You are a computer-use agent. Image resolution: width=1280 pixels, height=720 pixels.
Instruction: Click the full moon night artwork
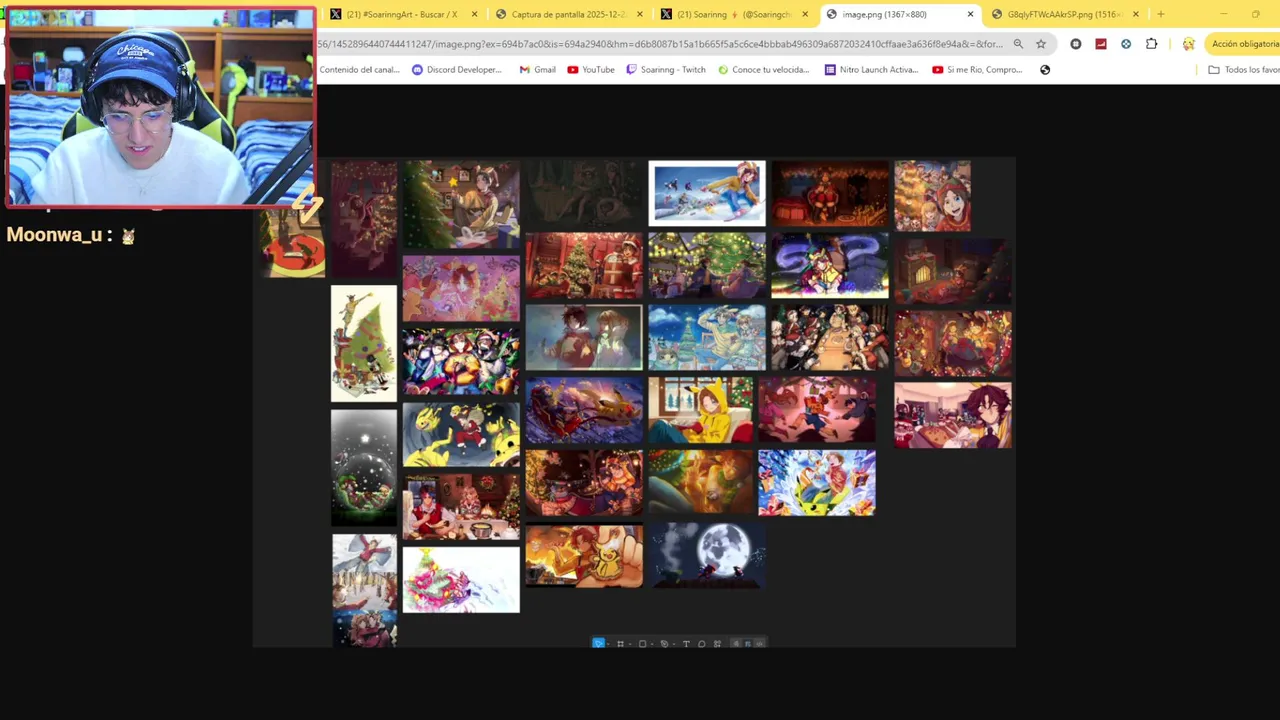[707, 554]
